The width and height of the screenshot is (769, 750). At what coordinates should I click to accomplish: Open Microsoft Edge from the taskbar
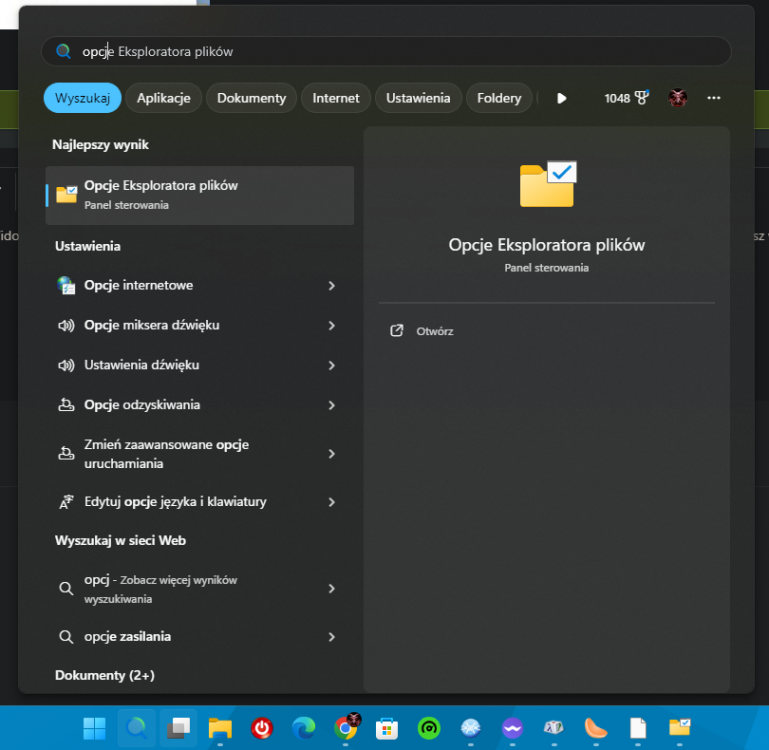(x=304, y=727)
